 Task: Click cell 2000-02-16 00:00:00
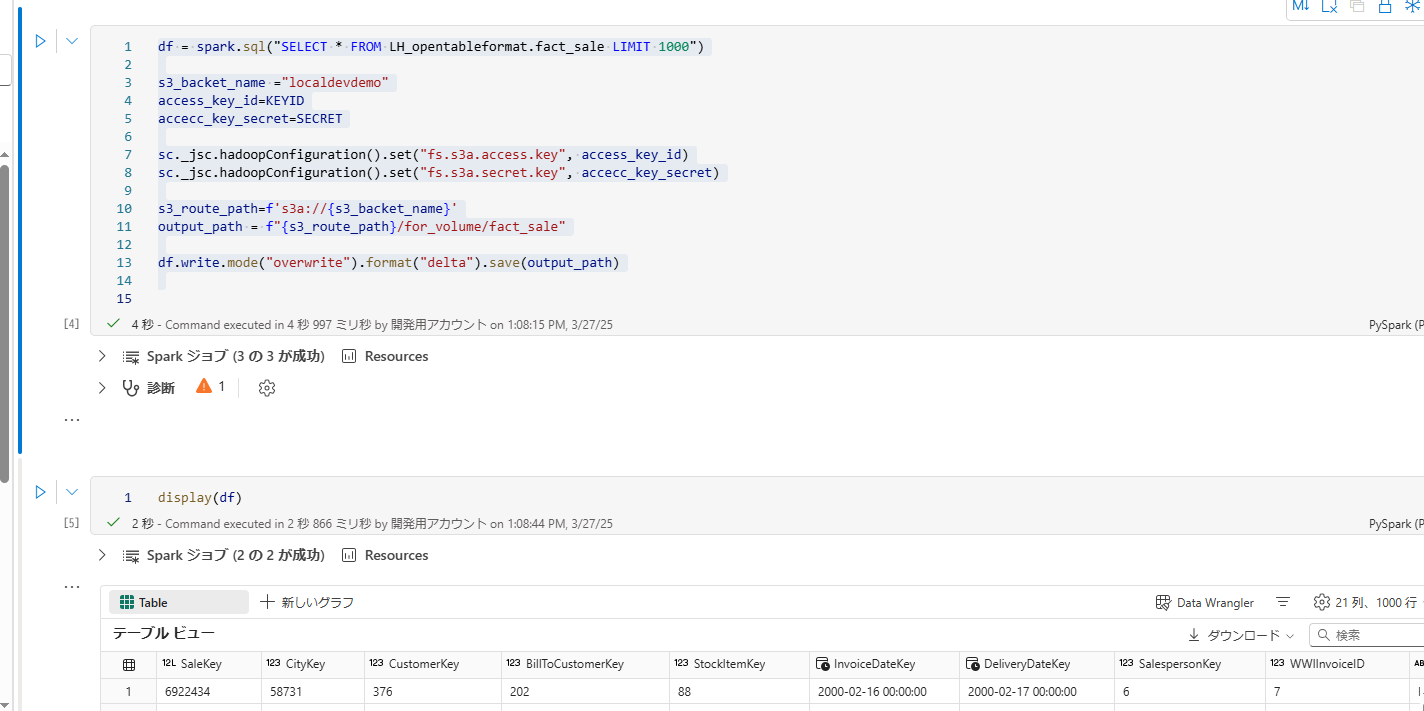click(x=871, y=691)
